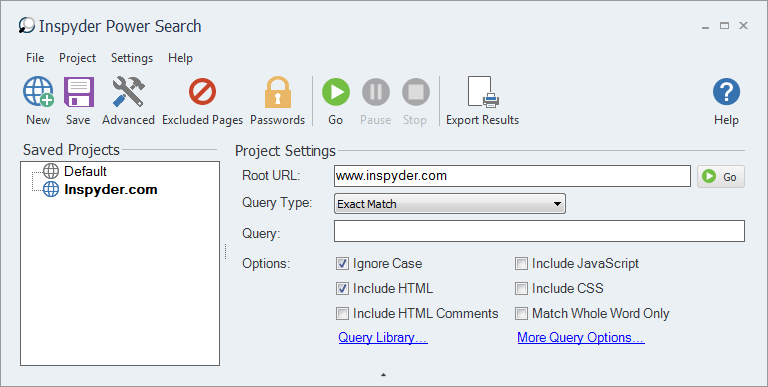The width and height of the screenshot is (768, 387).
Task: Open the Project menu
Action: click(77, 58)
